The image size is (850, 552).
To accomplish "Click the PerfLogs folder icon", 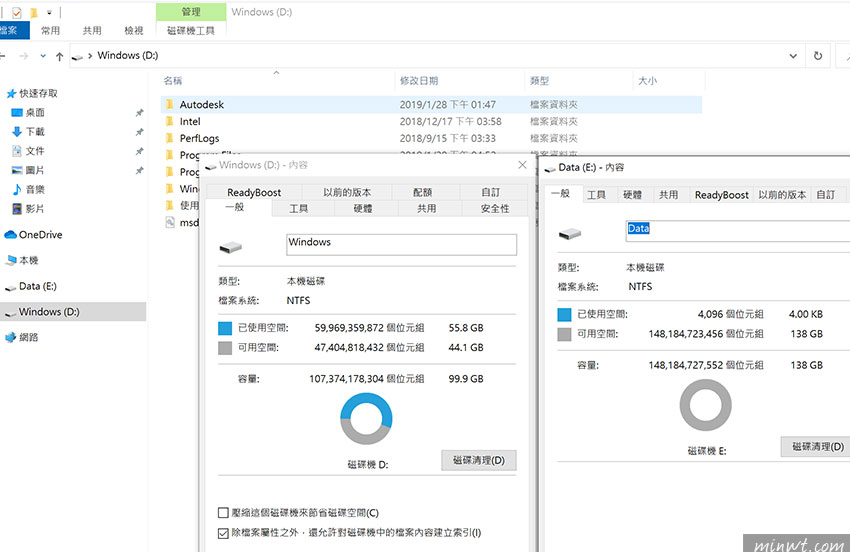I will click(170, 138).
